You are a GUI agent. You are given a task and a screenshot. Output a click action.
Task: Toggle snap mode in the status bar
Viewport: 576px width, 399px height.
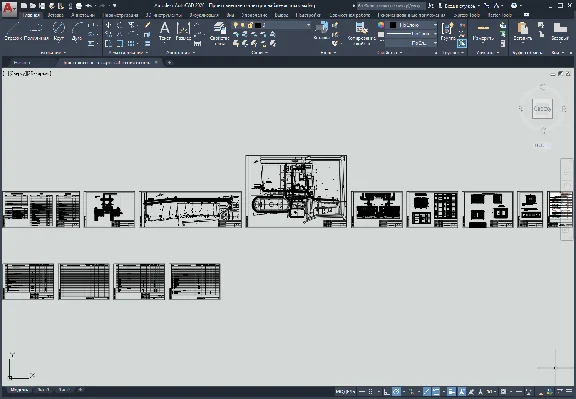click(x=371, y=392)
